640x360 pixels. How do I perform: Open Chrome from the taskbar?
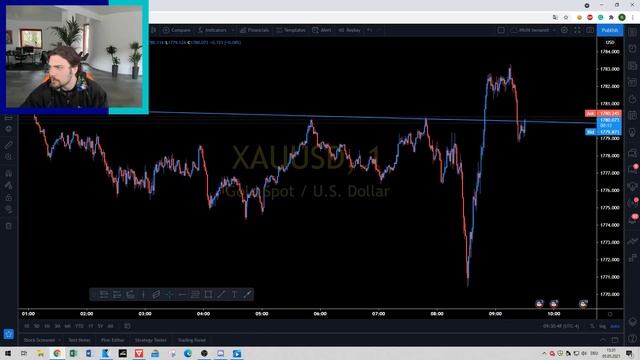coord(57,353)
